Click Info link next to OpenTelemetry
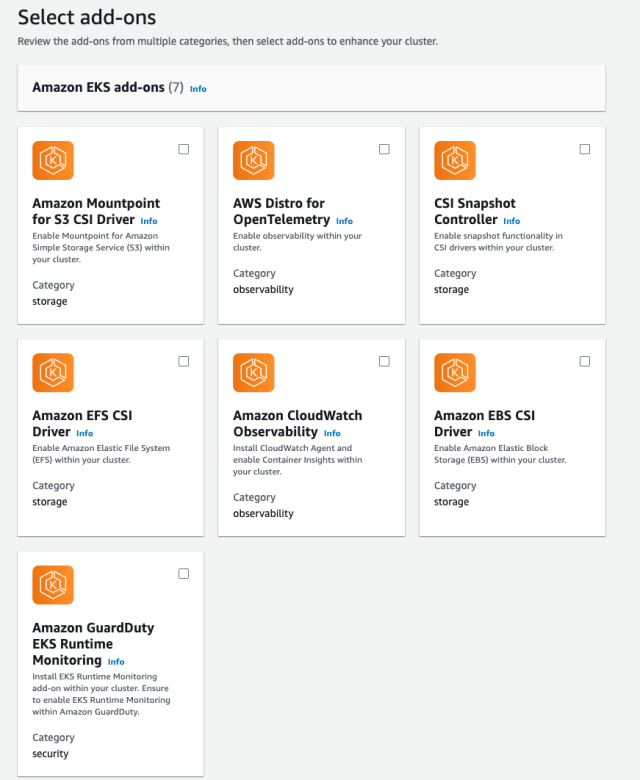The height and width of the screenshot is (780, 640). pyautogui.click(x=344, y=221)
